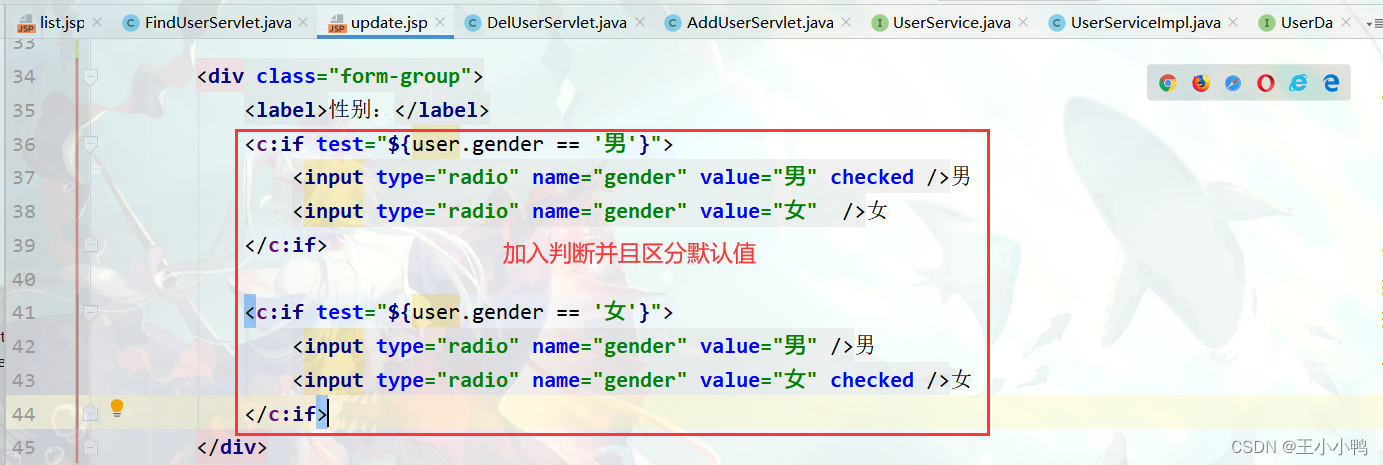Open the truncated UserDa tab

(x=1306, y=22)
